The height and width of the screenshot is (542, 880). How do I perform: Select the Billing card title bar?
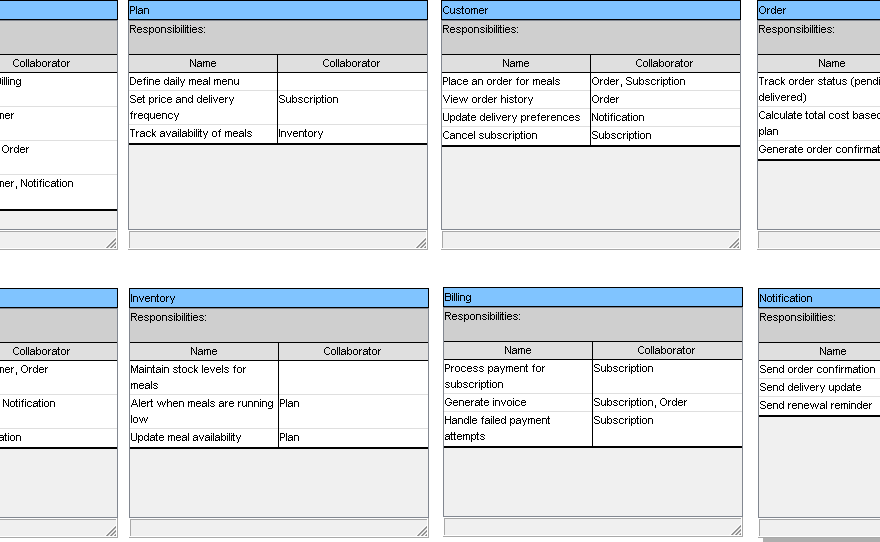point(593,297)
